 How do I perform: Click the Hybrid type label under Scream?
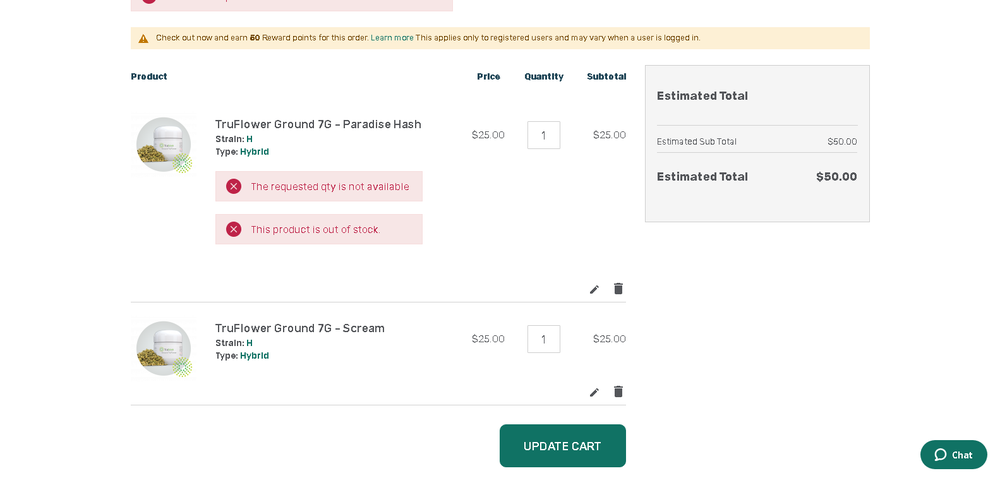click(x=254, y=356)
